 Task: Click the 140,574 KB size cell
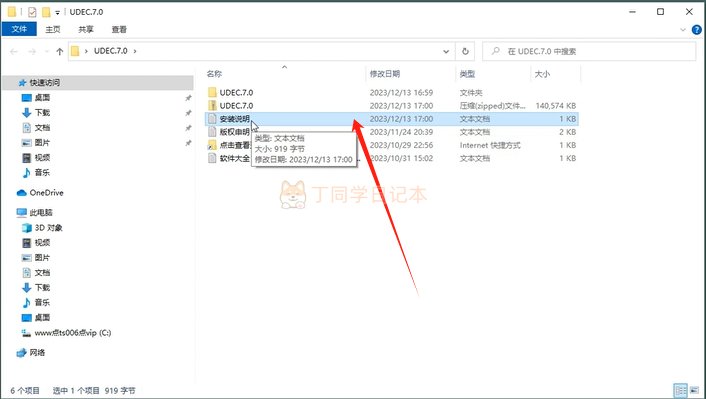click(x=556, y=106)
